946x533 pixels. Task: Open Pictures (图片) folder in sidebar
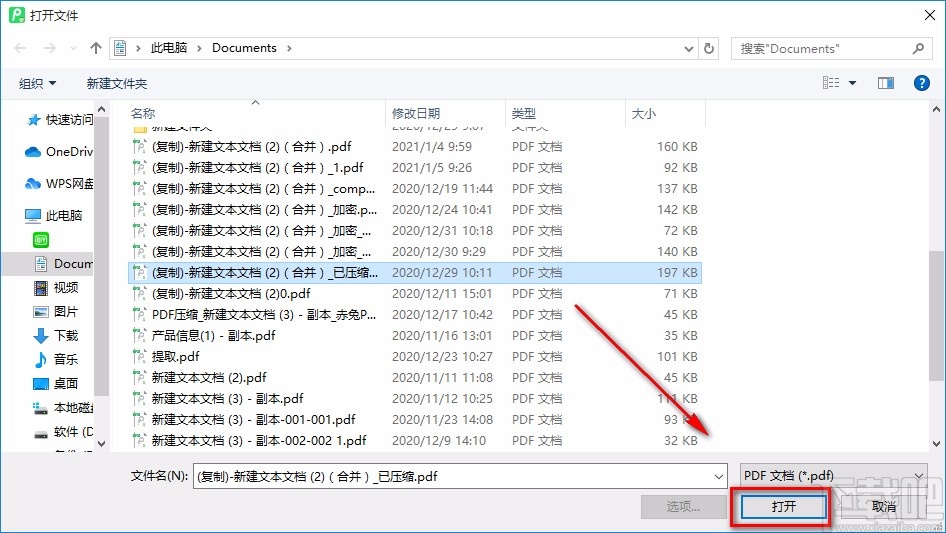[x=56, y=311]
